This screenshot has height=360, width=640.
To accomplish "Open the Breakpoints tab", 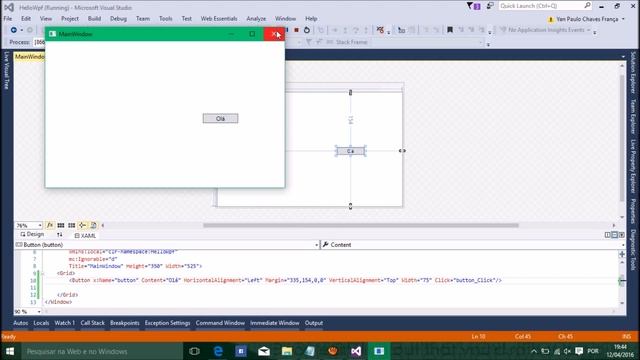I will click(x=124, y=323).
